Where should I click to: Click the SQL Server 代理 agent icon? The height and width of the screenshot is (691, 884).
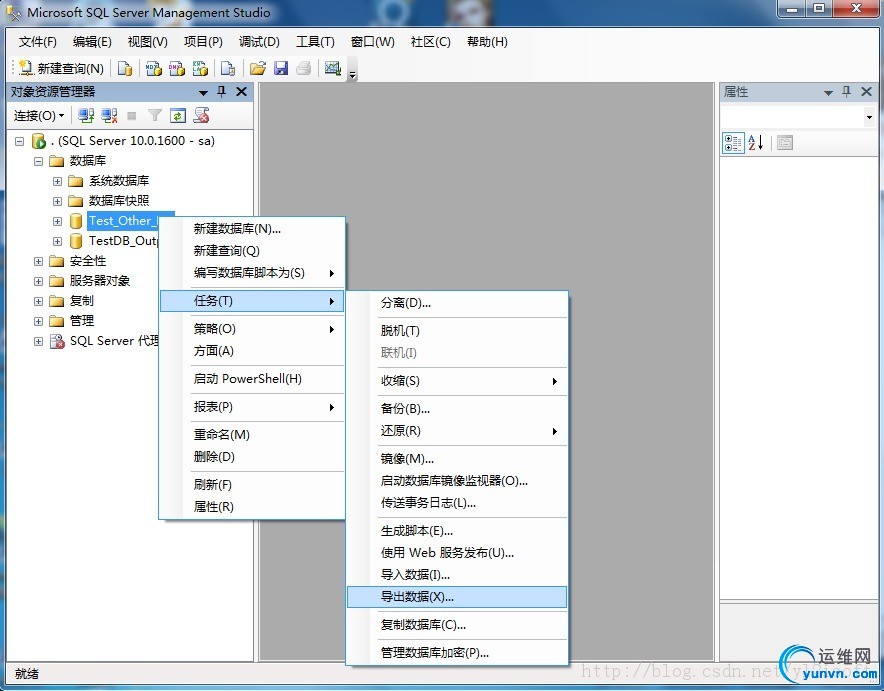pyautogui.click(x=57, y=342)
